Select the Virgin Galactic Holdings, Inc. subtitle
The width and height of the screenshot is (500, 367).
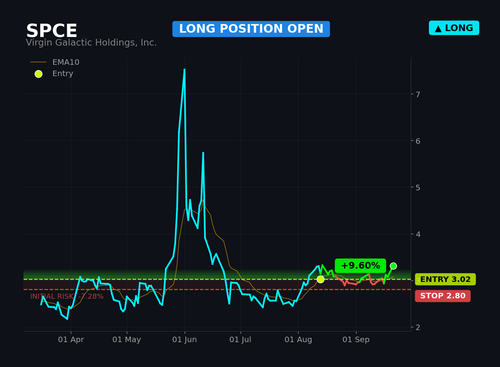pos(91,43)
